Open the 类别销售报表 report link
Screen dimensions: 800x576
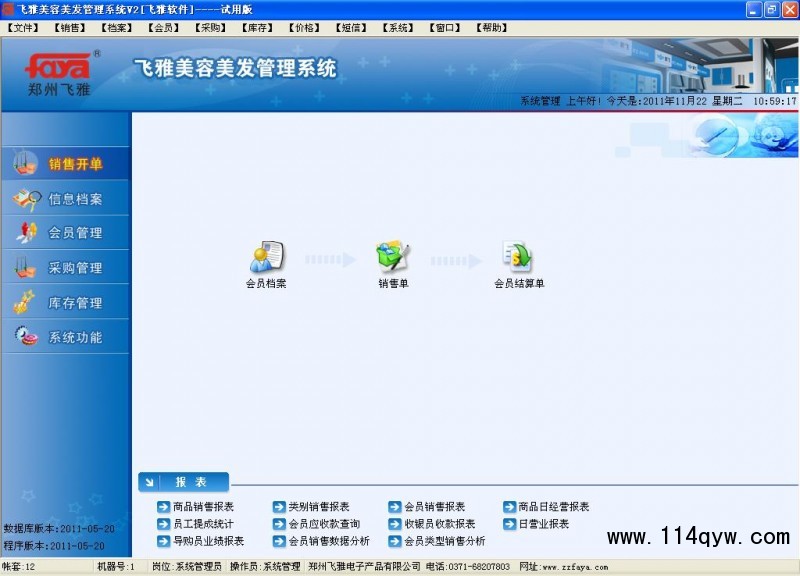pyautogui.click(x=319, y=507)
